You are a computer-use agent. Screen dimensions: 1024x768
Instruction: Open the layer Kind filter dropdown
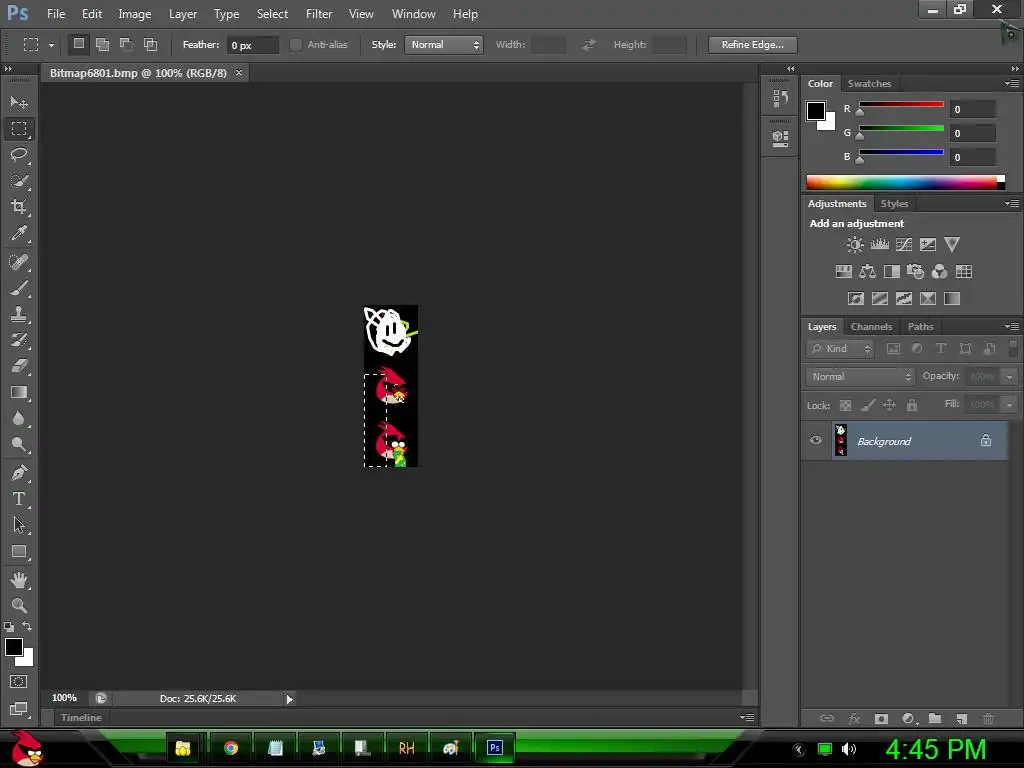(x=840, y=349)
